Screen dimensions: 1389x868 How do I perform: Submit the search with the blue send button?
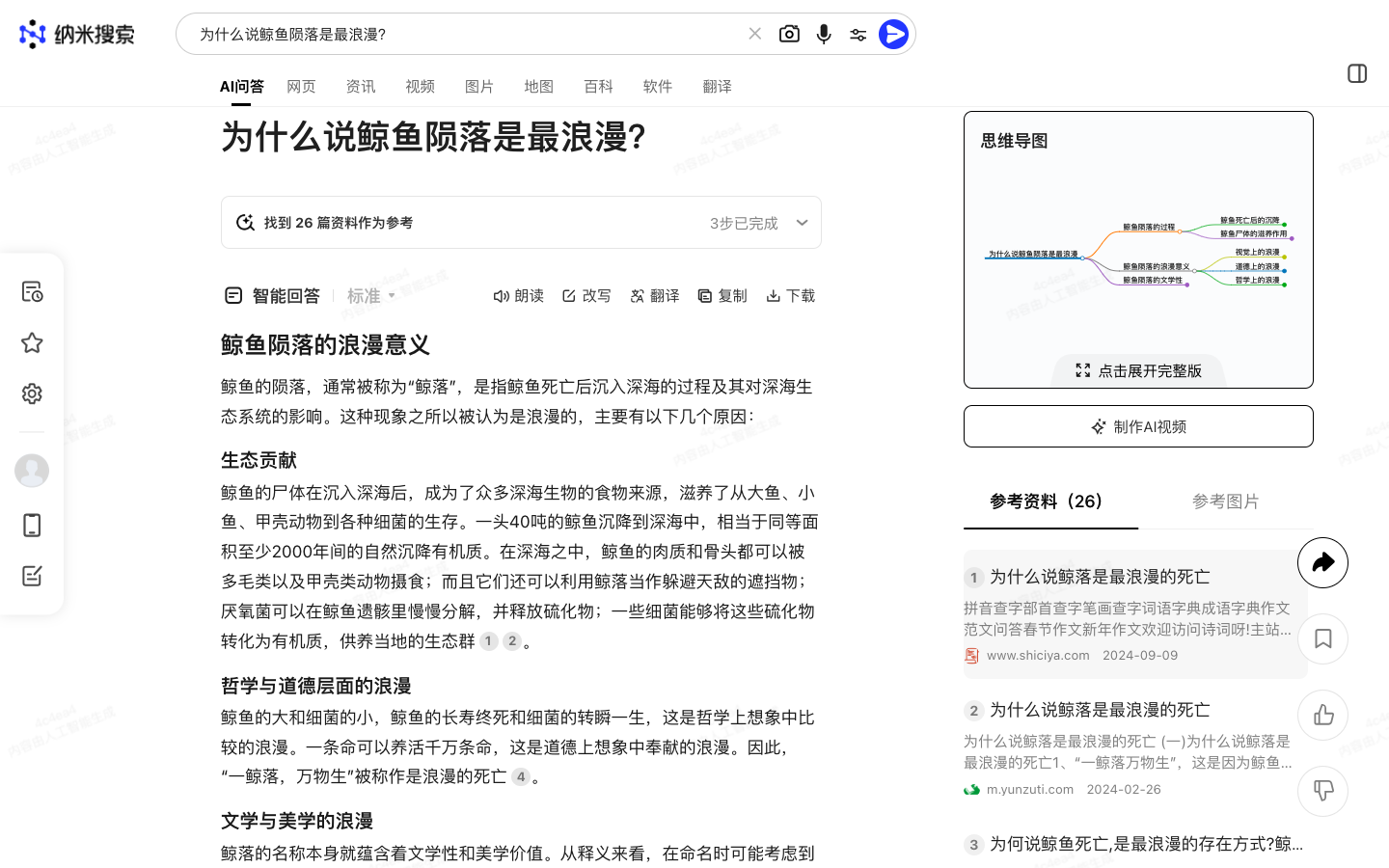(x=894, y=34)
